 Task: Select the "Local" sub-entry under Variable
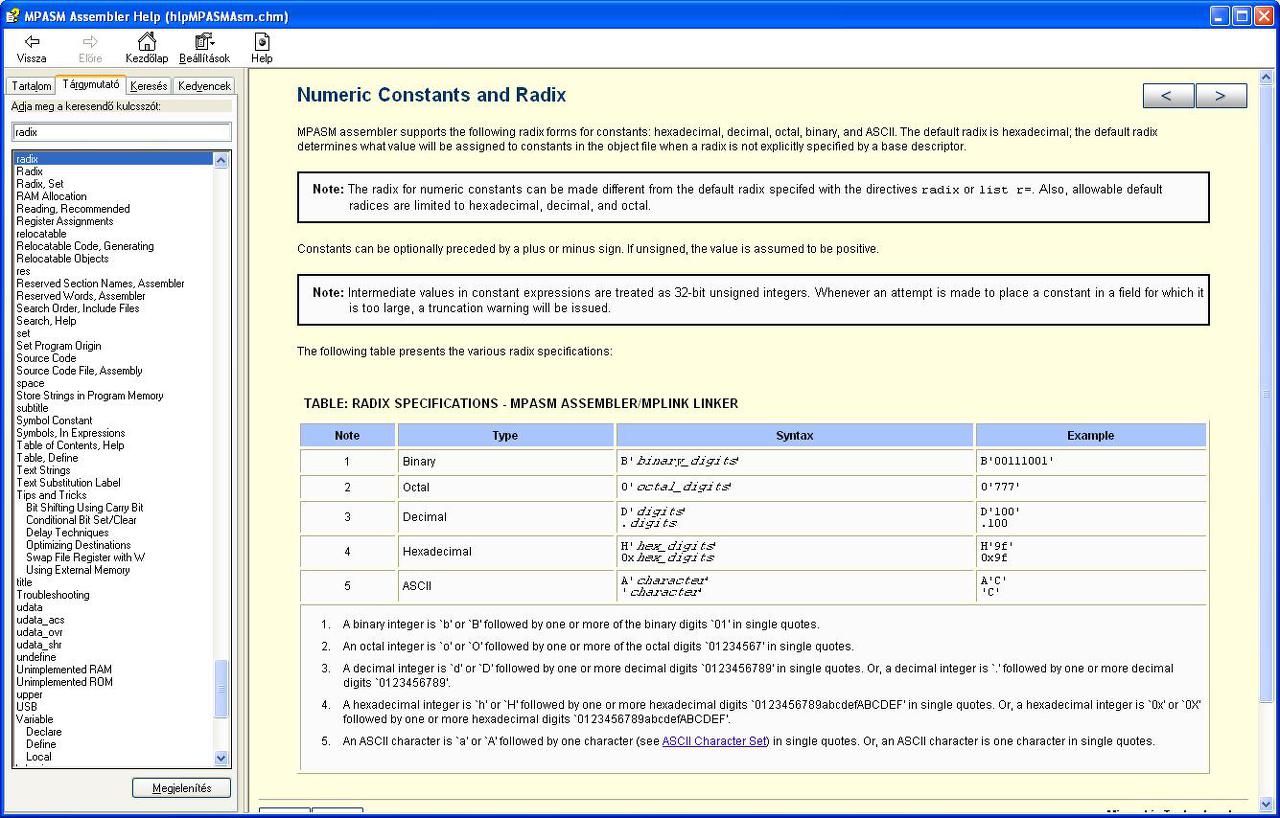point(39,757)
